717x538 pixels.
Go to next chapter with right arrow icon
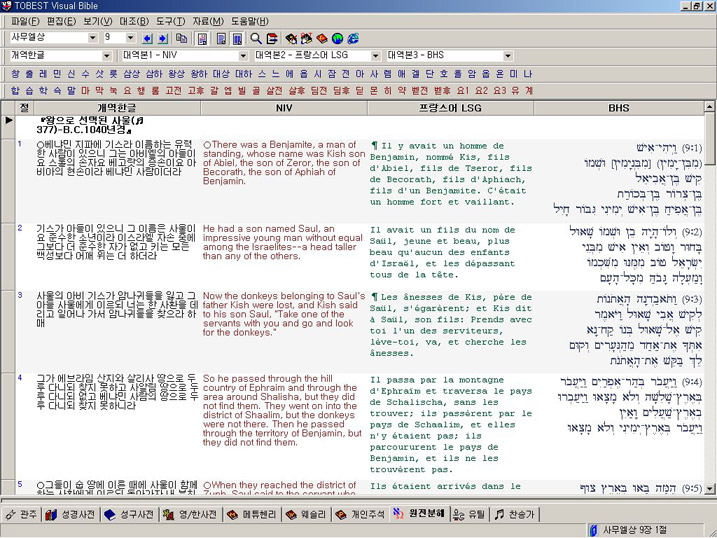point(163,39)
